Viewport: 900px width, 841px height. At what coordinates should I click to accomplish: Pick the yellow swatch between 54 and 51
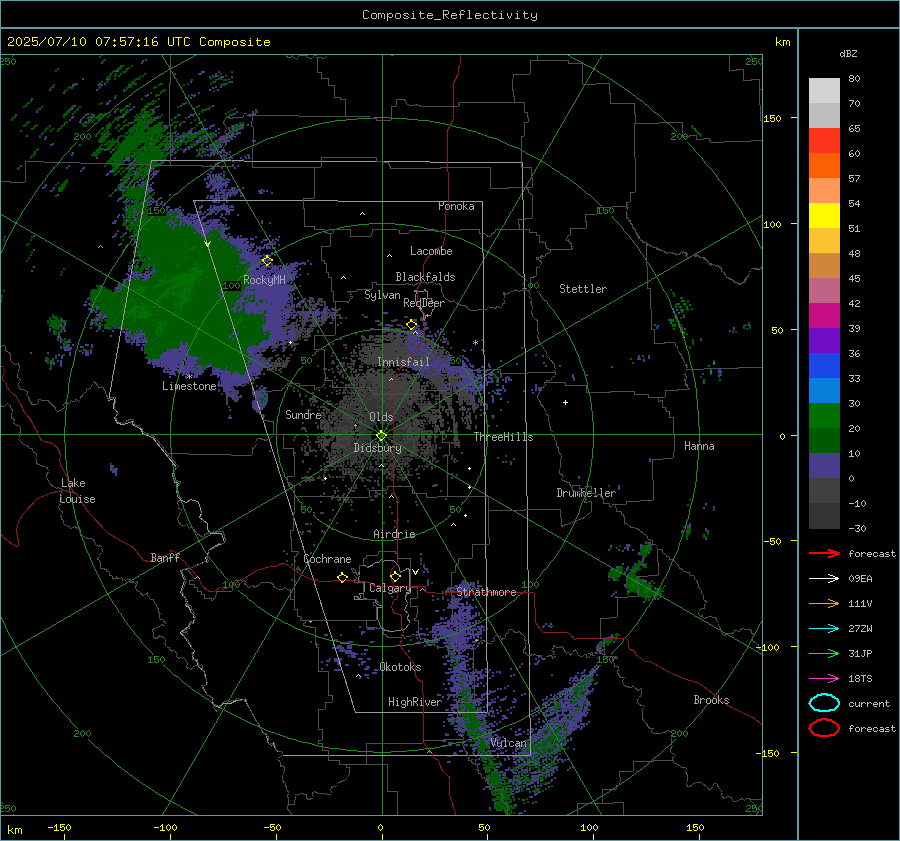[x=824, y=216]
